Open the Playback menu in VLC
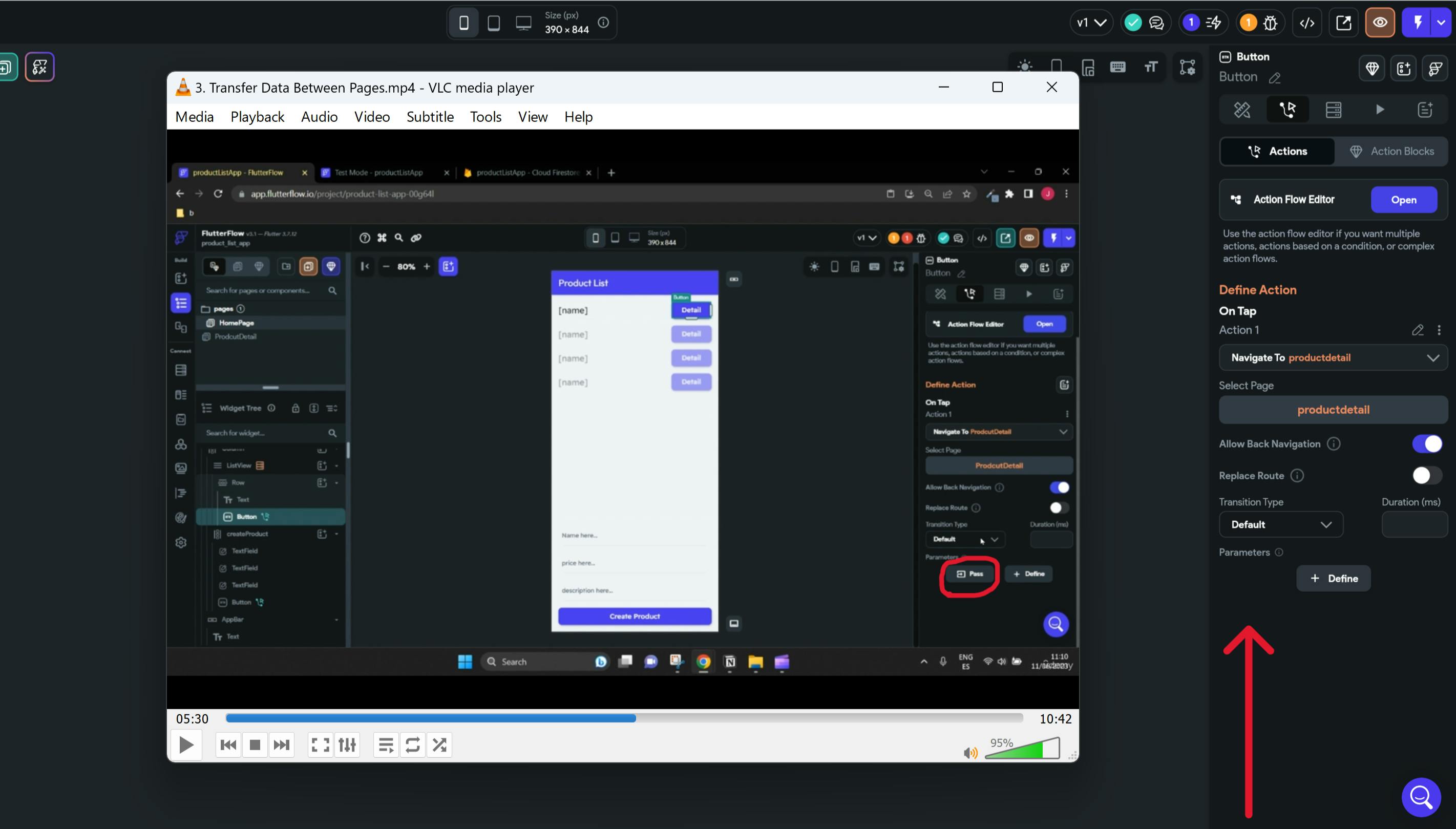1456x829 pixels. (258, 117)
